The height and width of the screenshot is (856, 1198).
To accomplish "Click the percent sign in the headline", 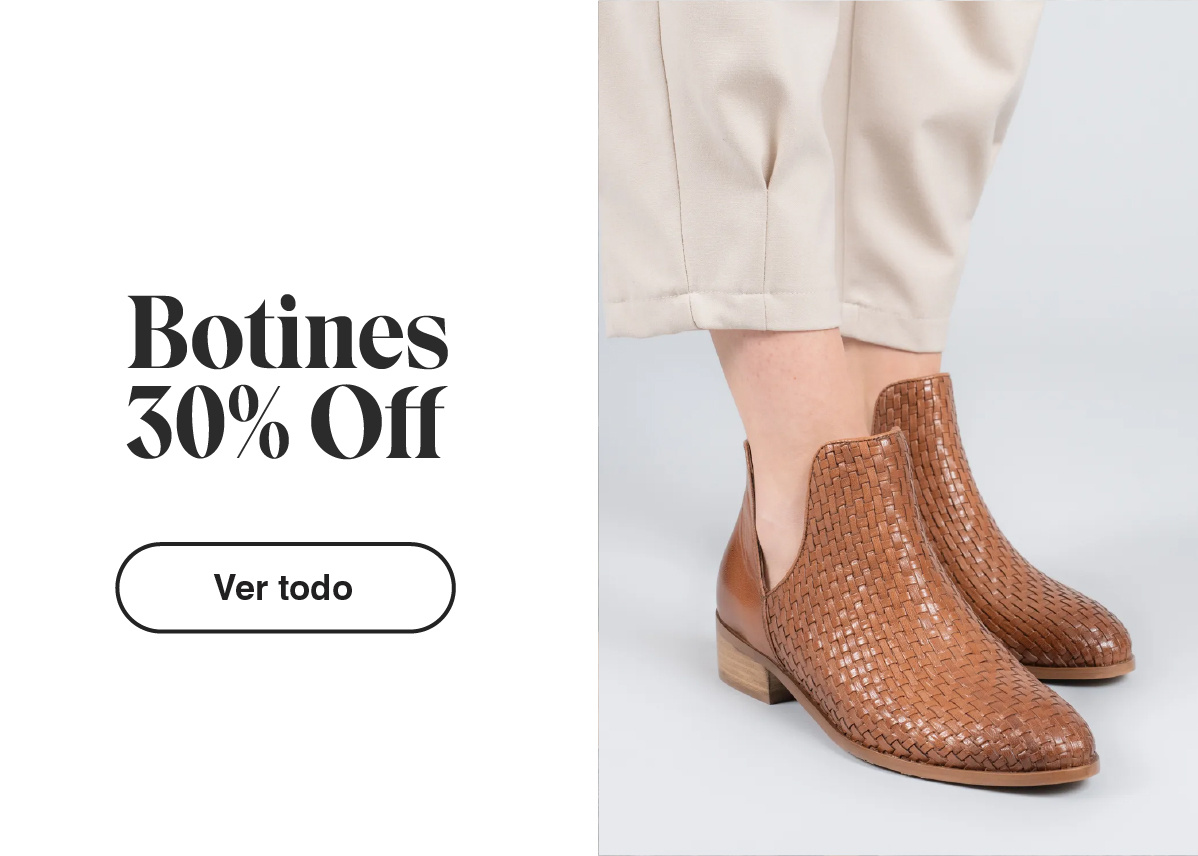I will (x=260, y=423).
